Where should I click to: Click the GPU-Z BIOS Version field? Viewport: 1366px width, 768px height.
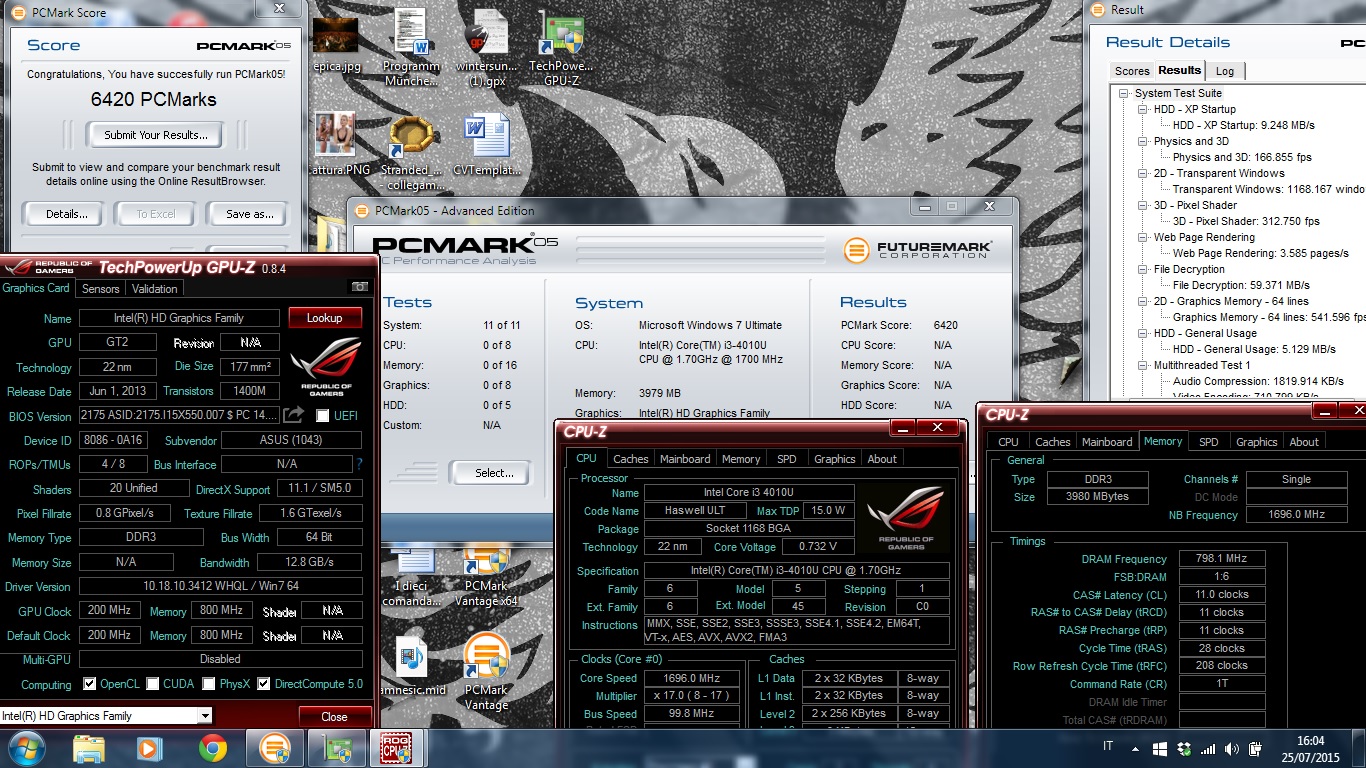tap(180, 415)
